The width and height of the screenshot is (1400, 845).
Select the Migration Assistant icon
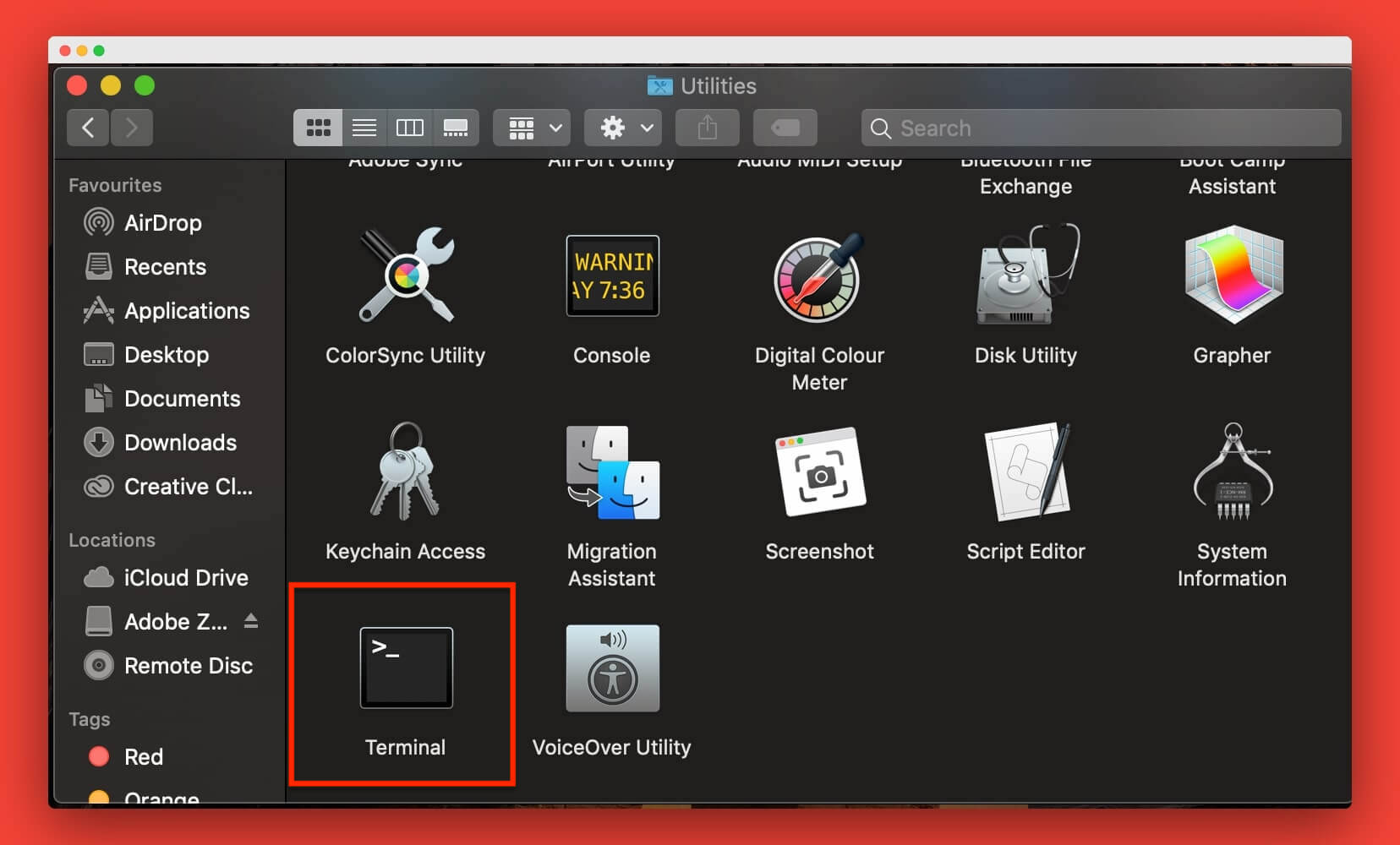click(x=612, y=472)
